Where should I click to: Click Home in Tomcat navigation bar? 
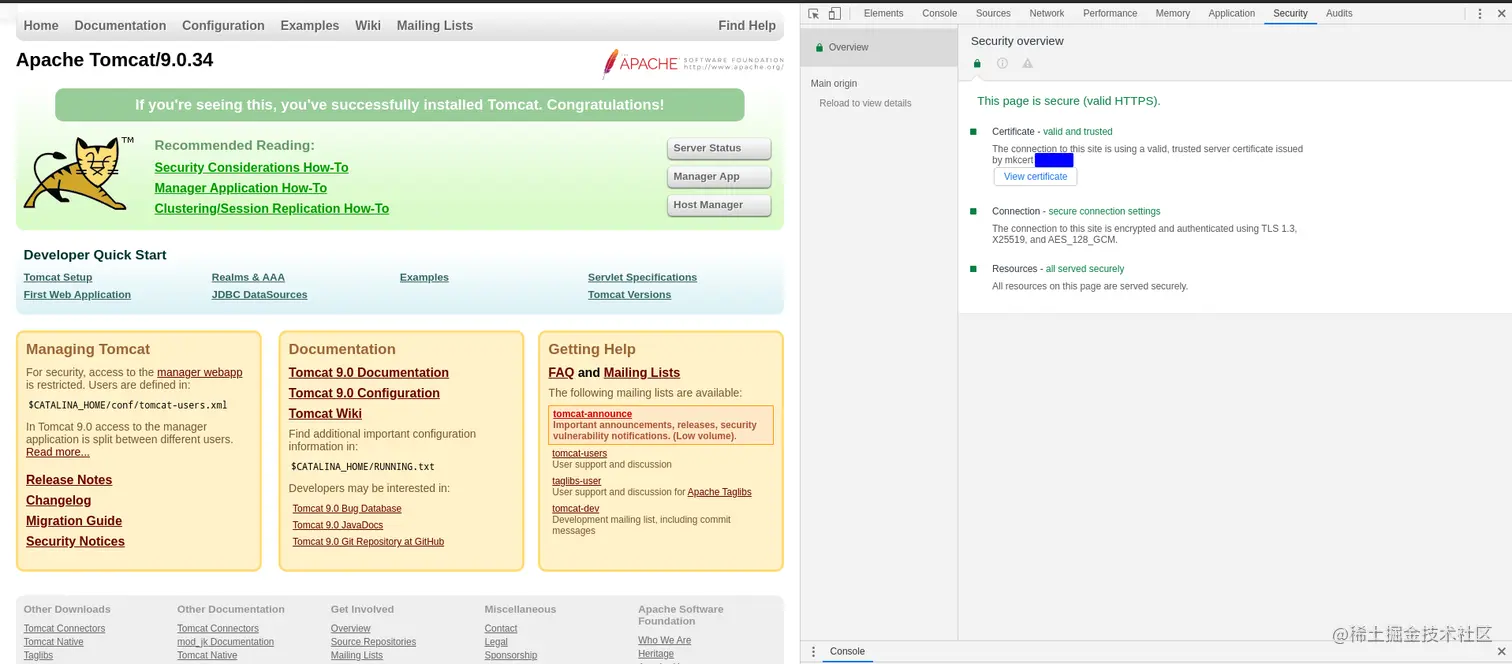coord(41,25)
